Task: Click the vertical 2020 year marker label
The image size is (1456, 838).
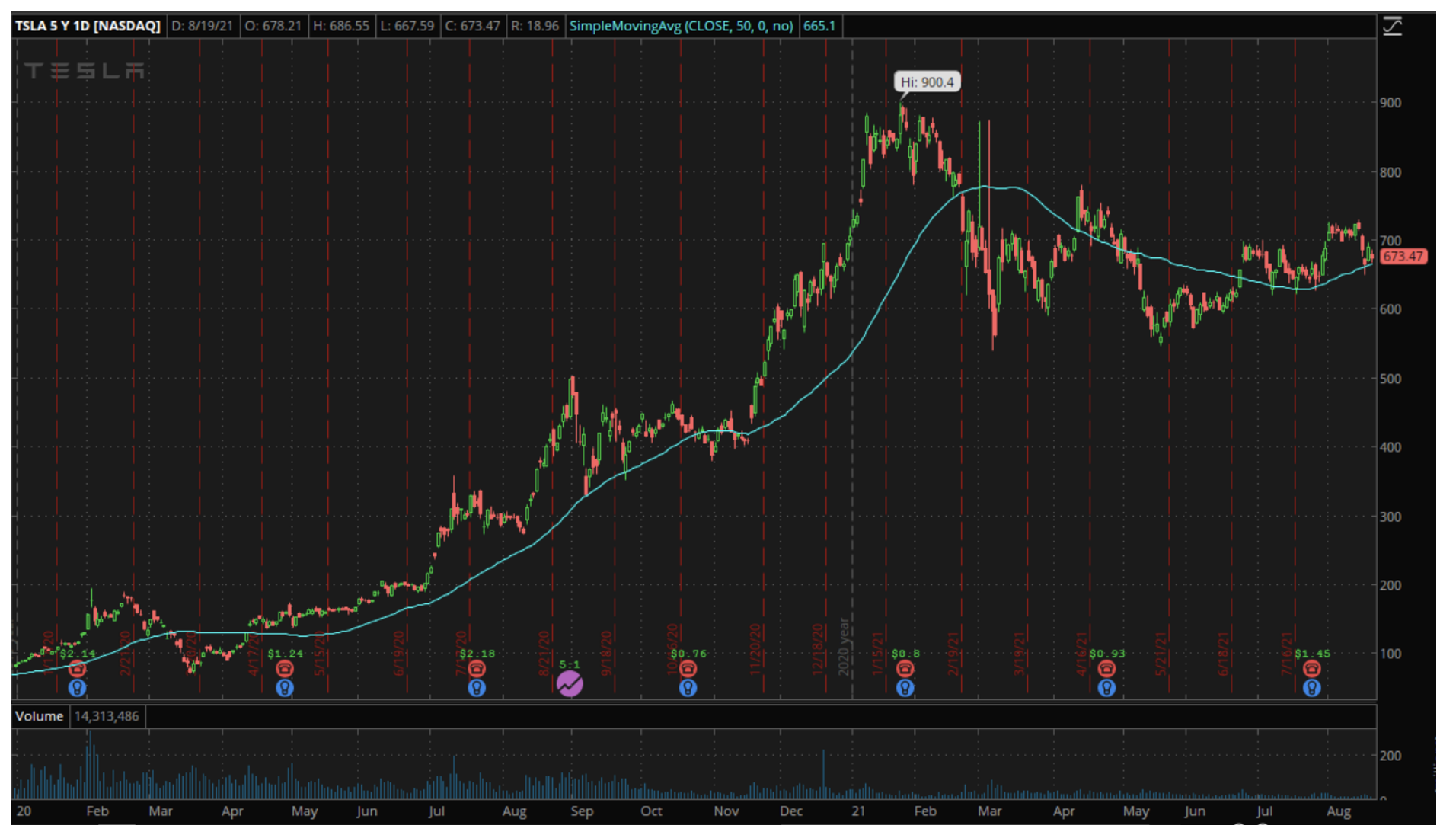Action: coord(844,647)
